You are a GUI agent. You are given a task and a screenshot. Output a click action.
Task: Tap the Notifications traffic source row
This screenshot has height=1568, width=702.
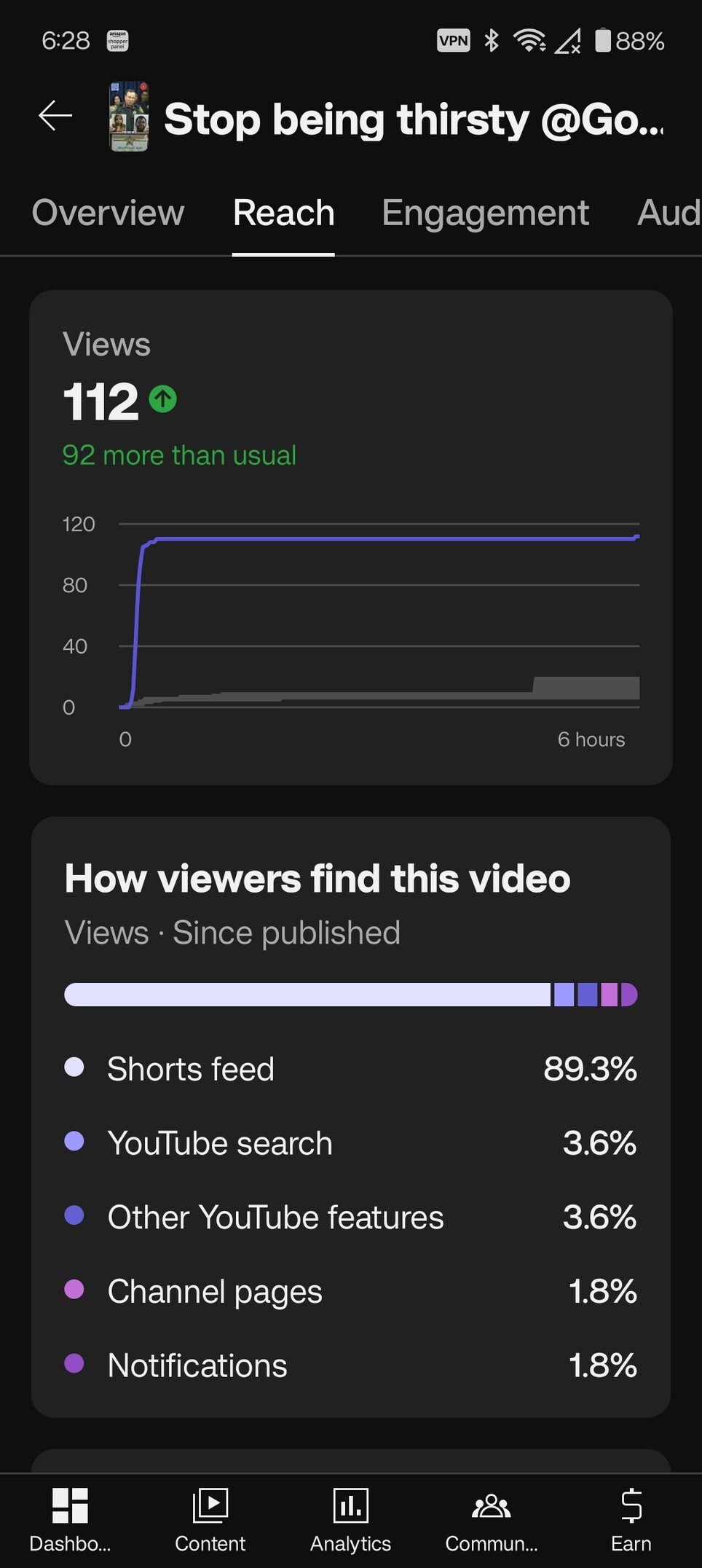(x=350, y=1365)
